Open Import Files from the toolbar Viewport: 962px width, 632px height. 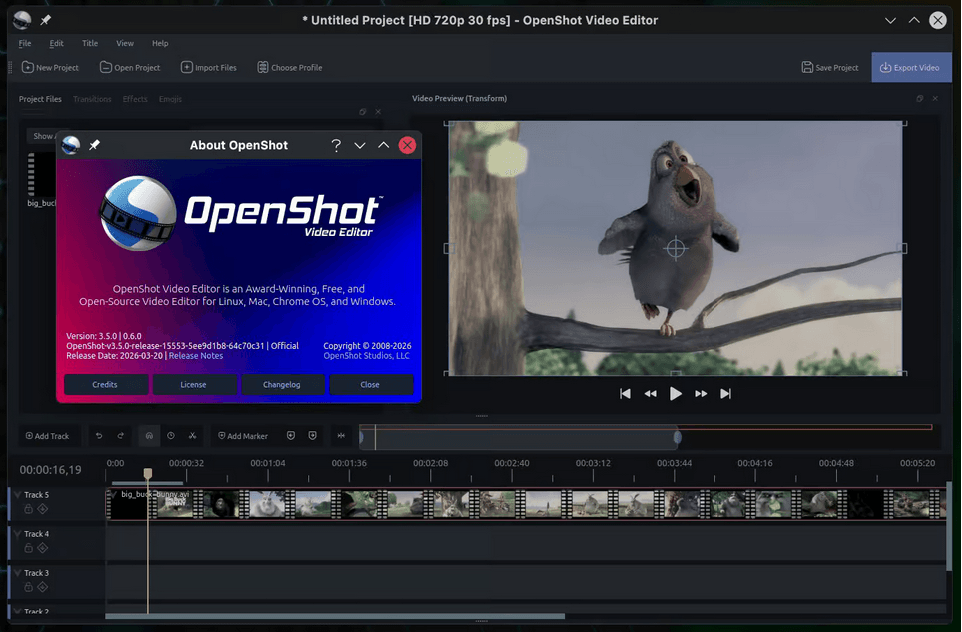209,67
